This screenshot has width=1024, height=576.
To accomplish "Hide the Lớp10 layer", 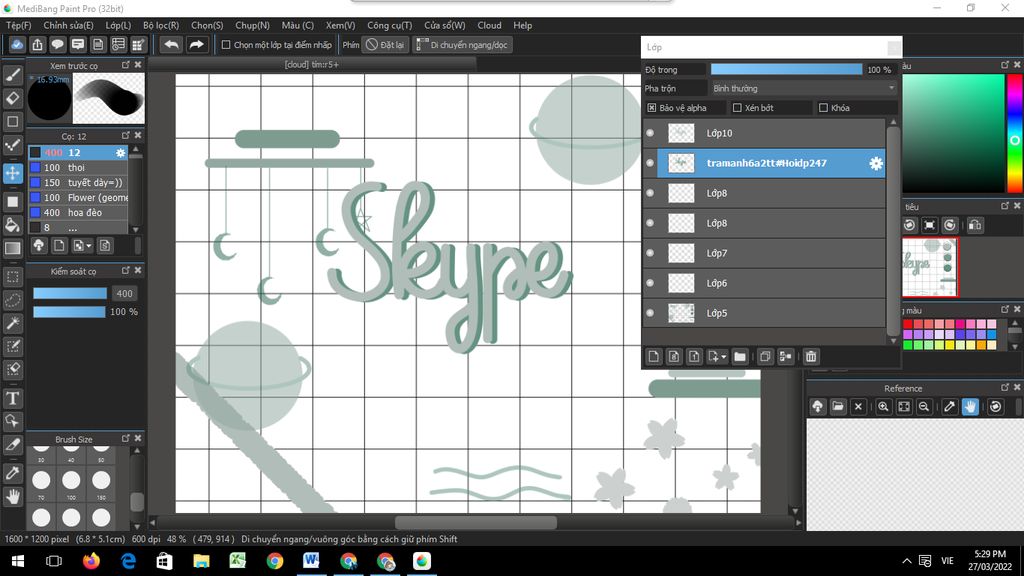I will (650, 133).
